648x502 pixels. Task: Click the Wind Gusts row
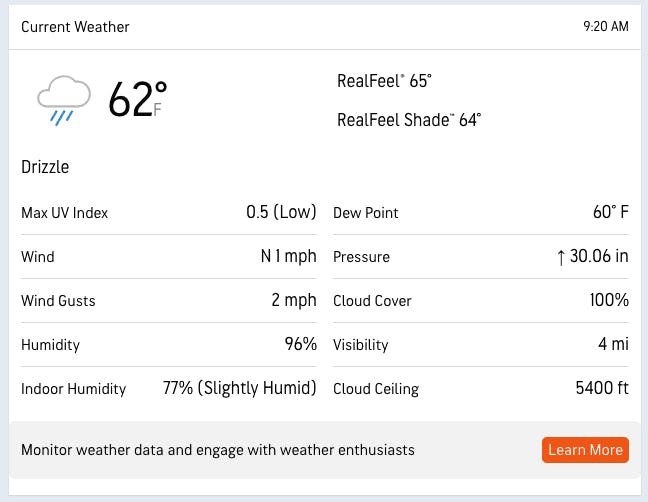point(168,301)
